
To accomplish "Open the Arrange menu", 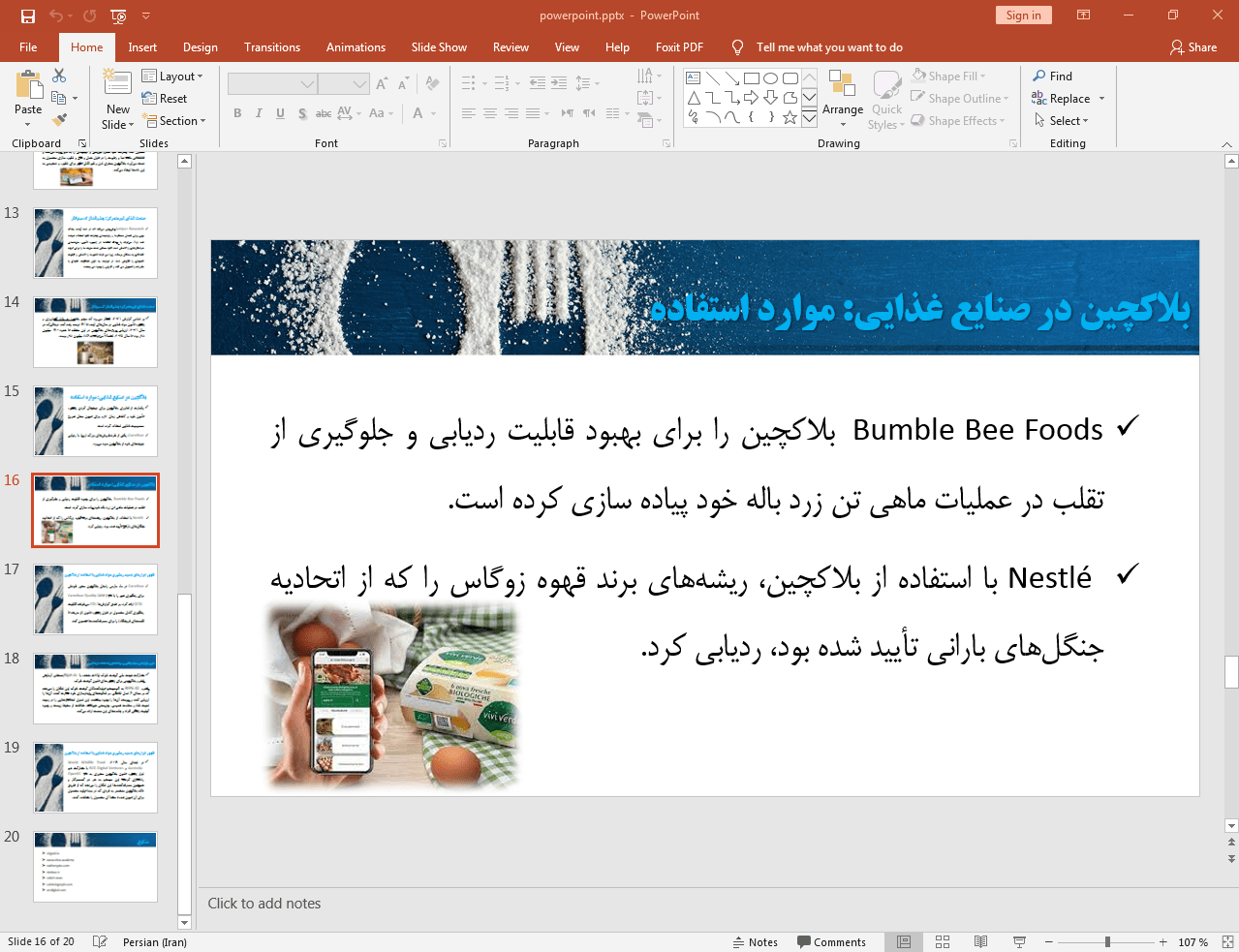I will click(x=843, y=99).
